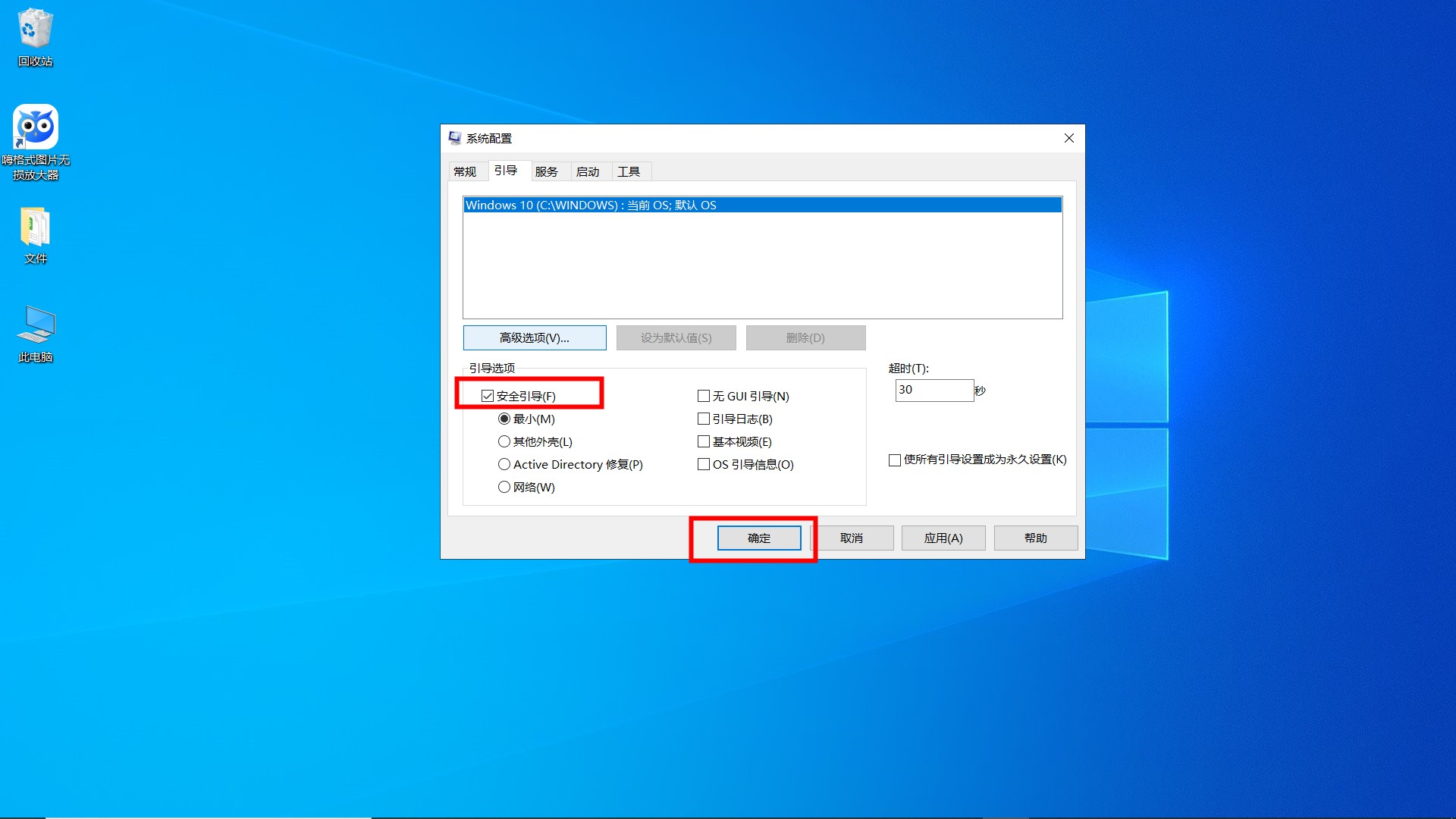Uncheck the 安全引导(F) safe boot checkbox
The image size is (1456, 819).
pos(488,396)
